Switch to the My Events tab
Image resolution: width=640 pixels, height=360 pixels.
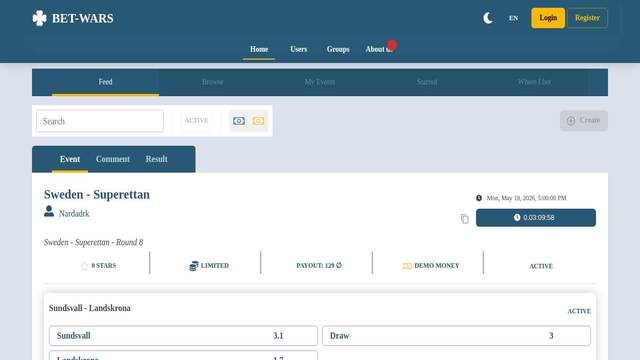tap(320, 82)
